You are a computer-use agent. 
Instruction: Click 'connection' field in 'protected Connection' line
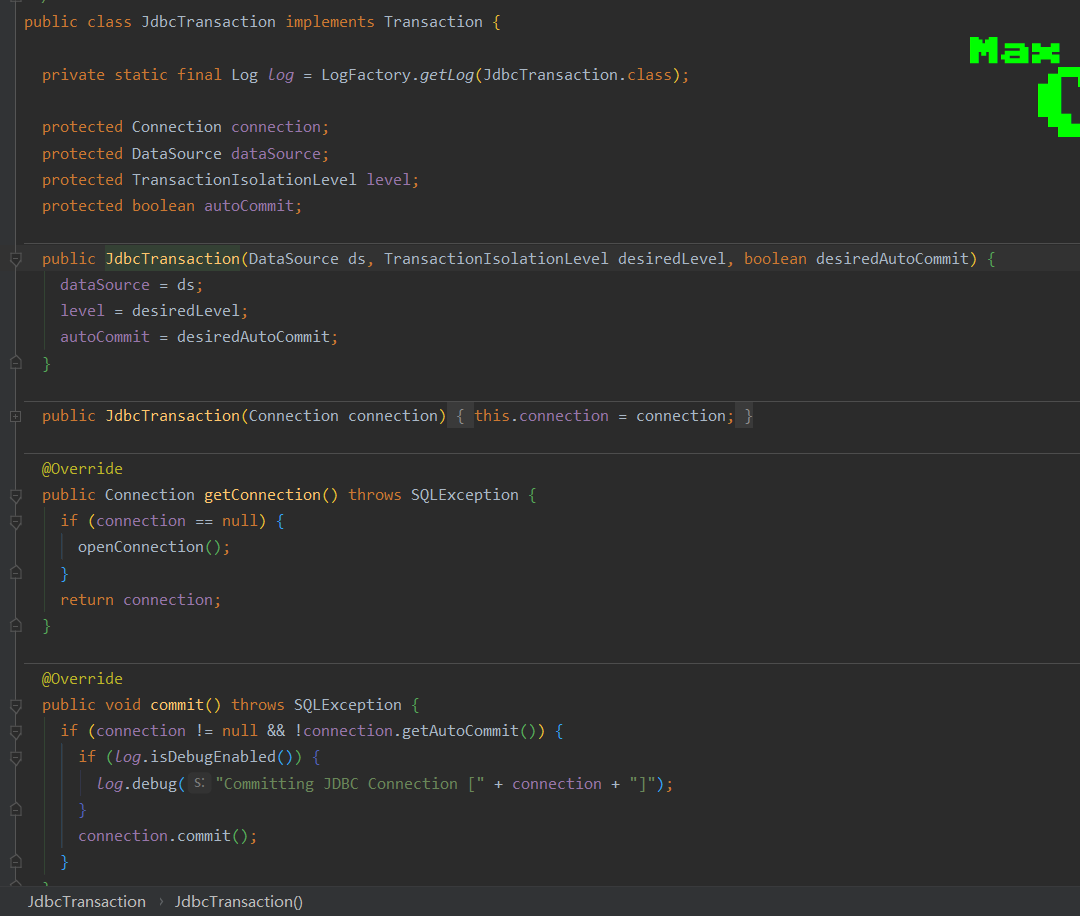point(276,127)
